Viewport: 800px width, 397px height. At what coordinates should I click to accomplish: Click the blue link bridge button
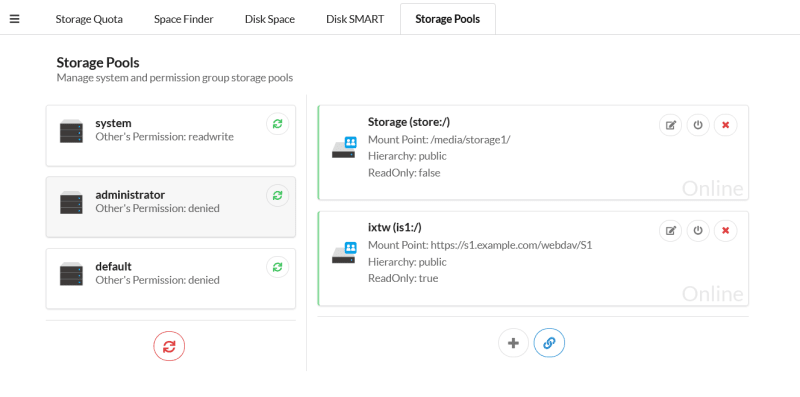(x=549, y=343)
